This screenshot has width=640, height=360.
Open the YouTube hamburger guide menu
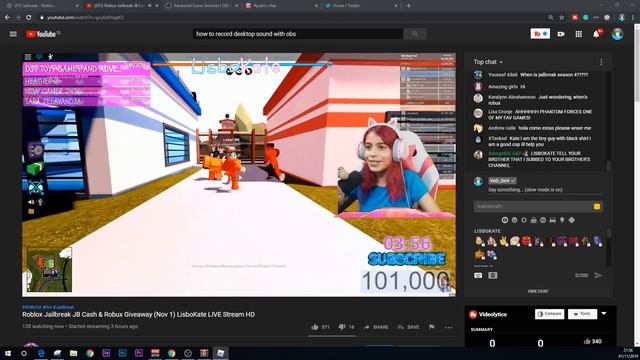13,34
